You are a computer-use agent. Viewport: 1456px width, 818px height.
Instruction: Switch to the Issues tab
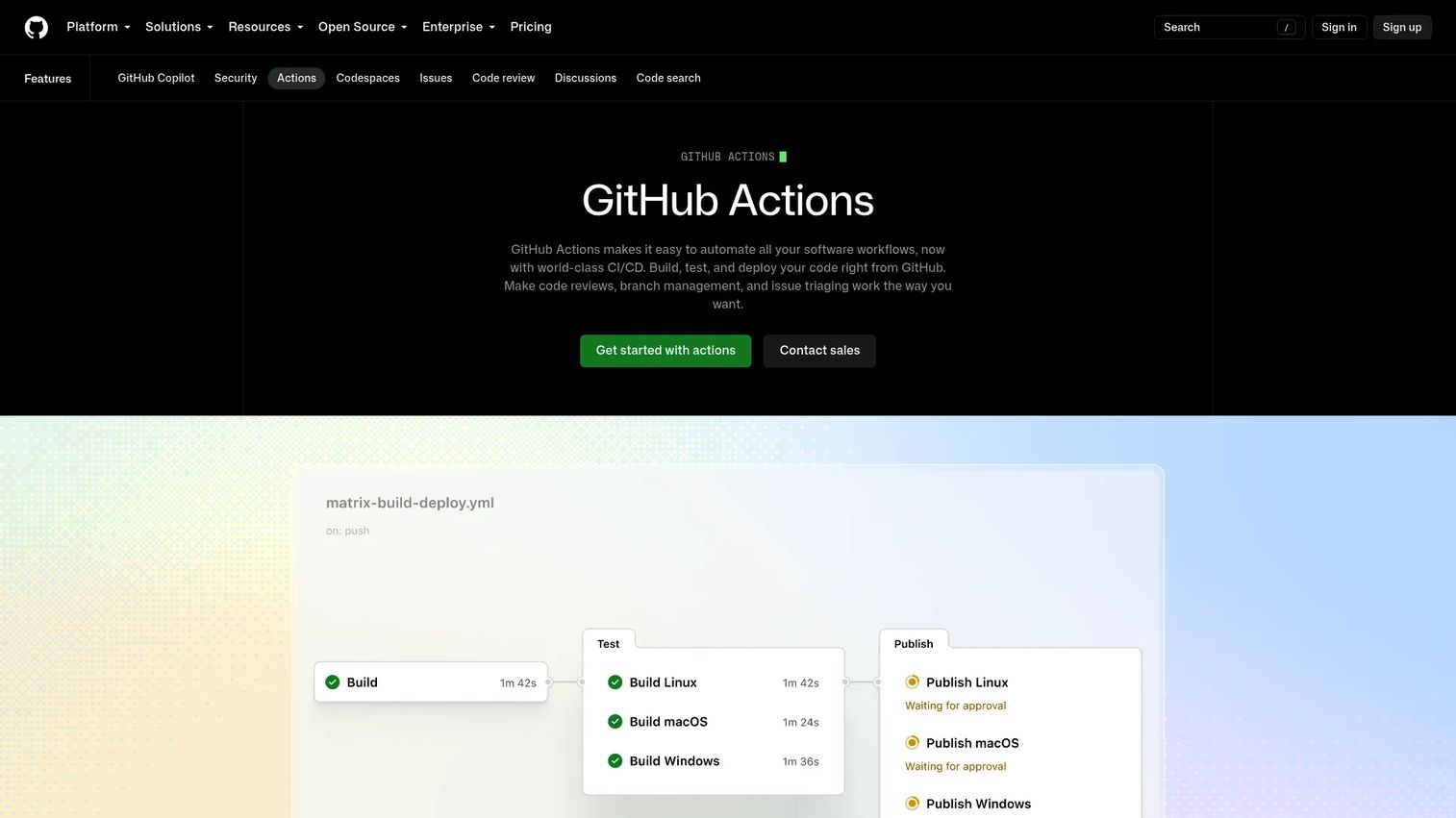coord(436,78)
